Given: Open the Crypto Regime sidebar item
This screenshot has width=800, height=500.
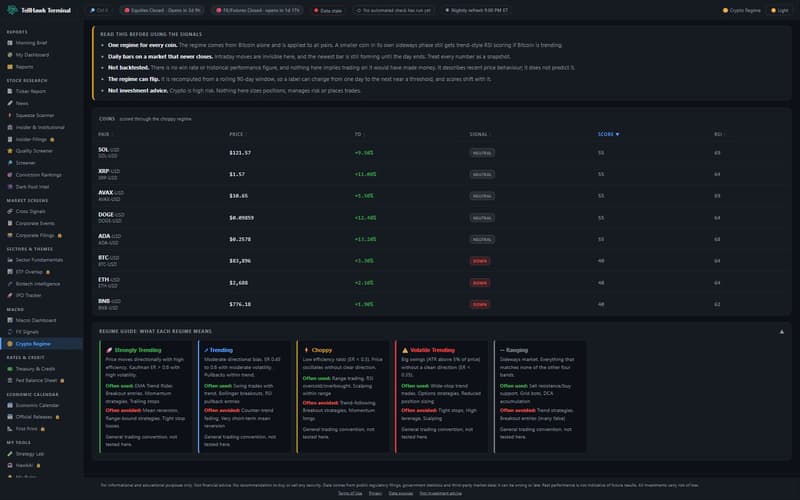Looking at the screenshot, I should pos(41,344).
